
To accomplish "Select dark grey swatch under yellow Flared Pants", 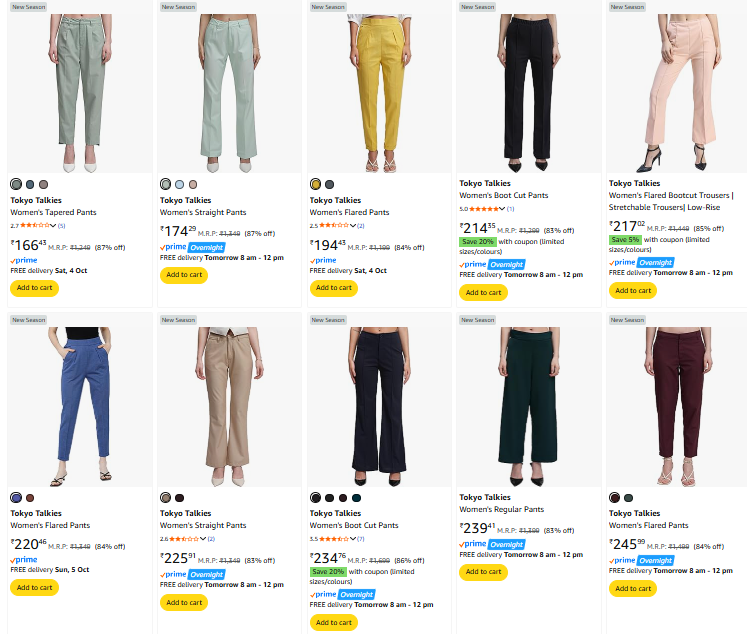I will [330, 184].
